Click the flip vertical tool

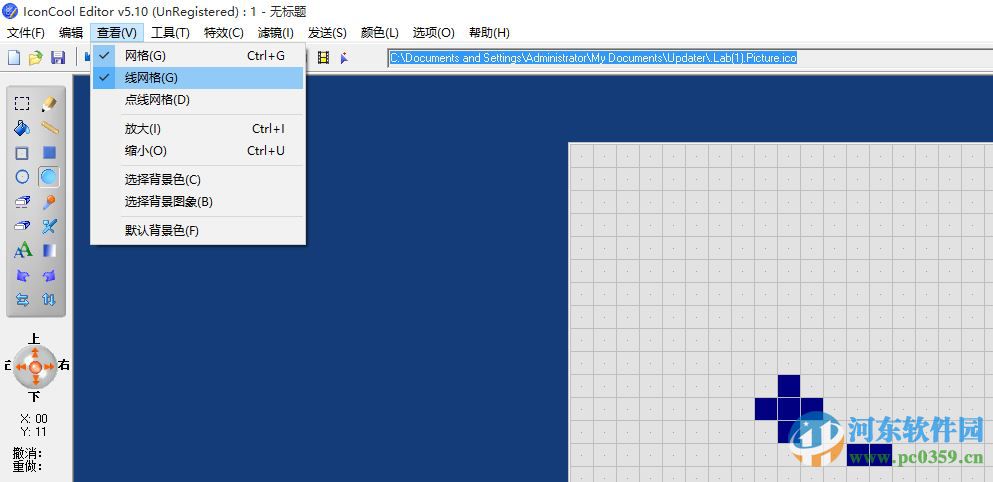[49, 300]
